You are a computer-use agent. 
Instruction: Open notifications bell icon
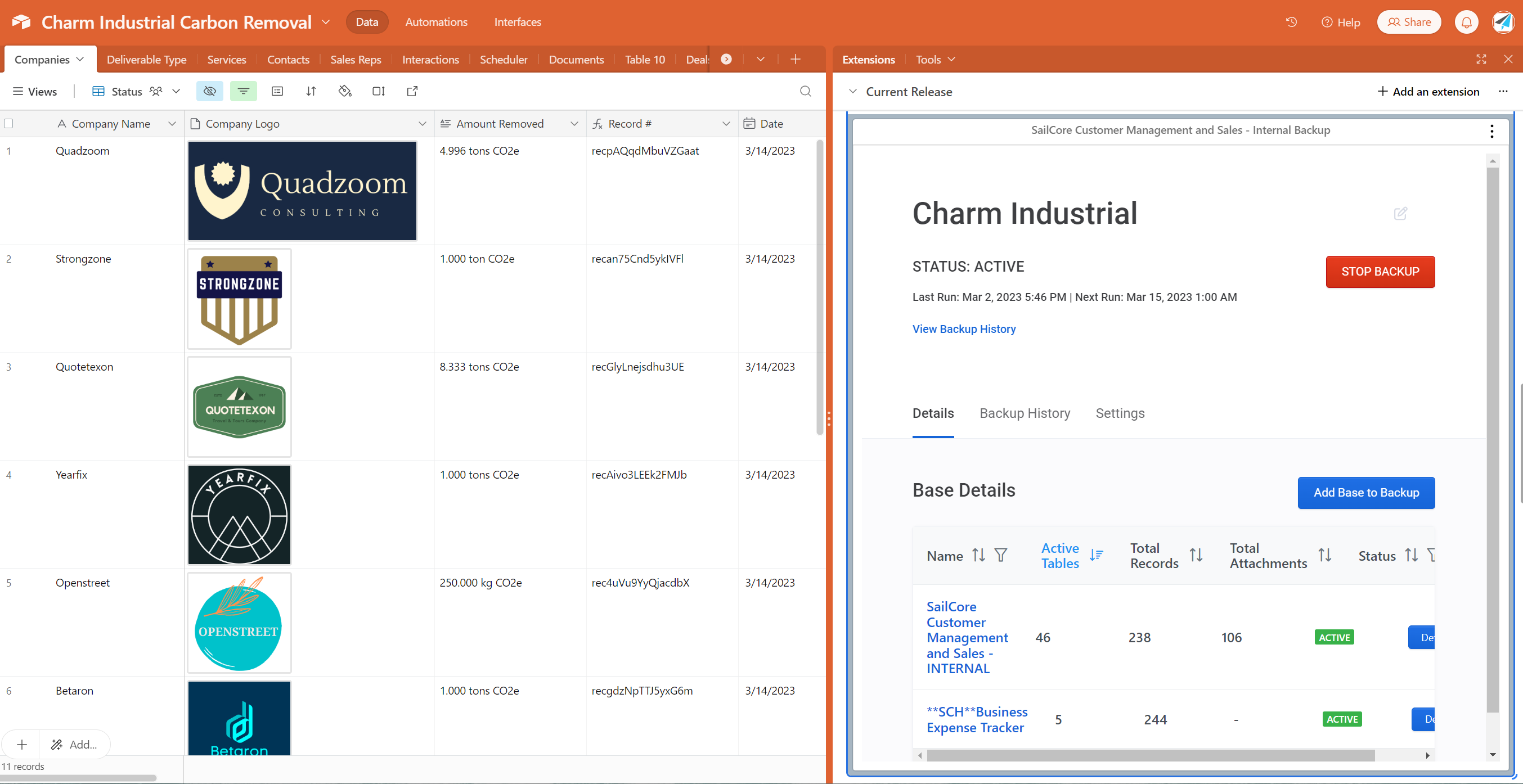1466,22
